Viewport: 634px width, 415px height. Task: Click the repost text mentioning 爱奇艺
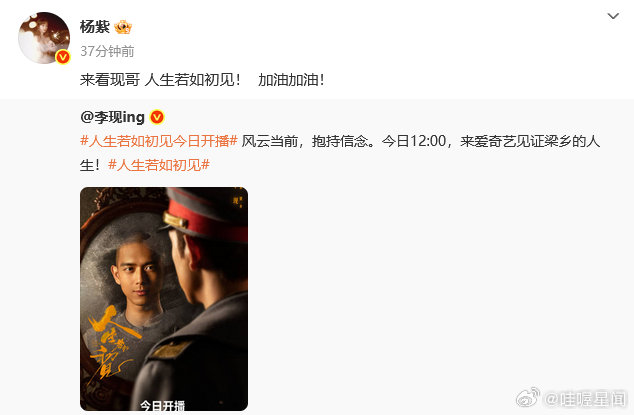(x=421, y=141)
